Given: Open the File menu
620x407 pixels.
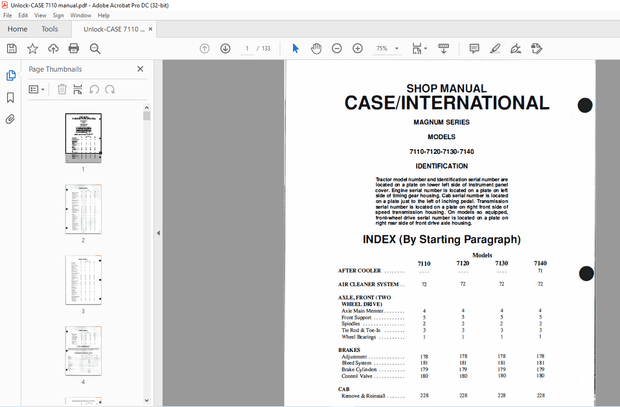Looking at the screenshot, I should pyautogui.click(x=8, y=15).
